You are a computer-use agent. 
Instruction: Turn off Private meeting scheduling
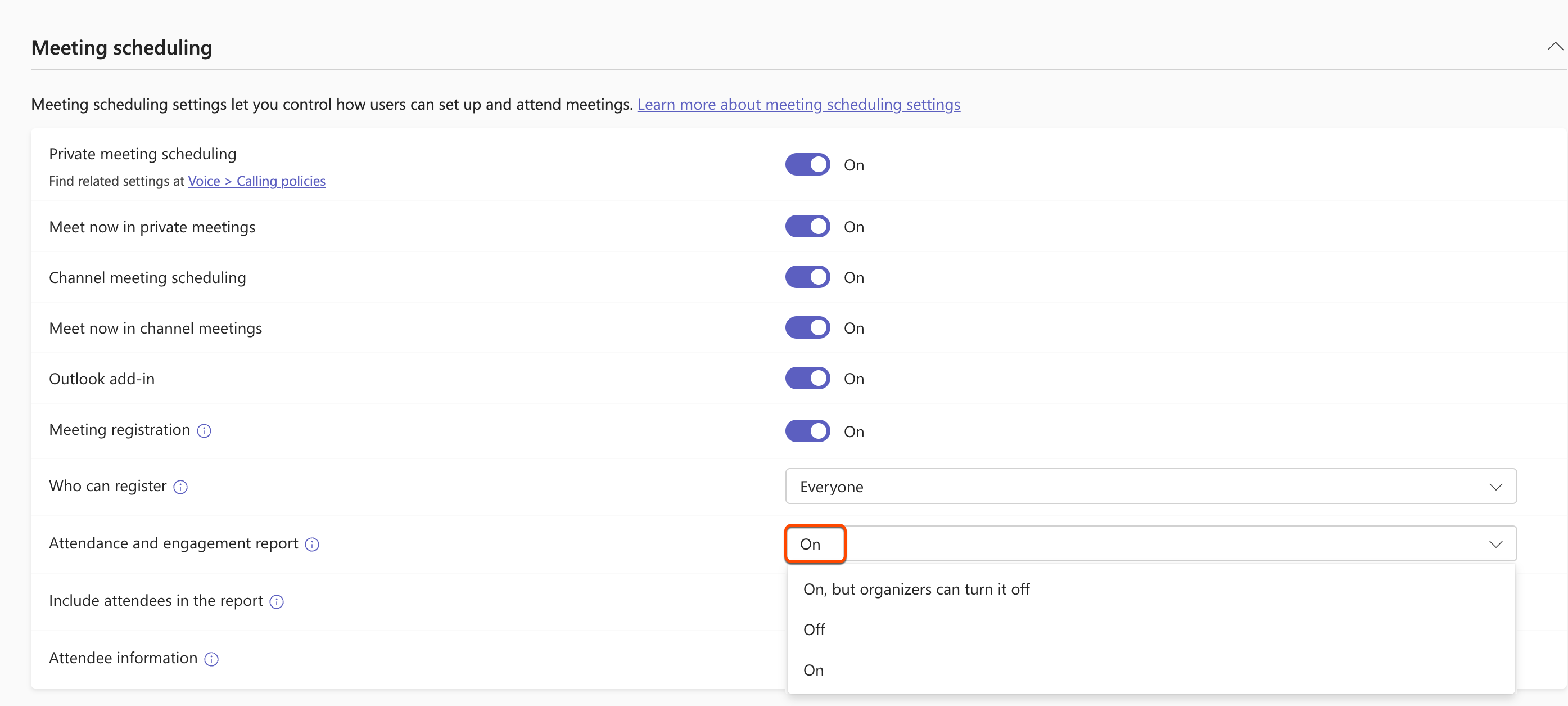[x=807, y=164]
